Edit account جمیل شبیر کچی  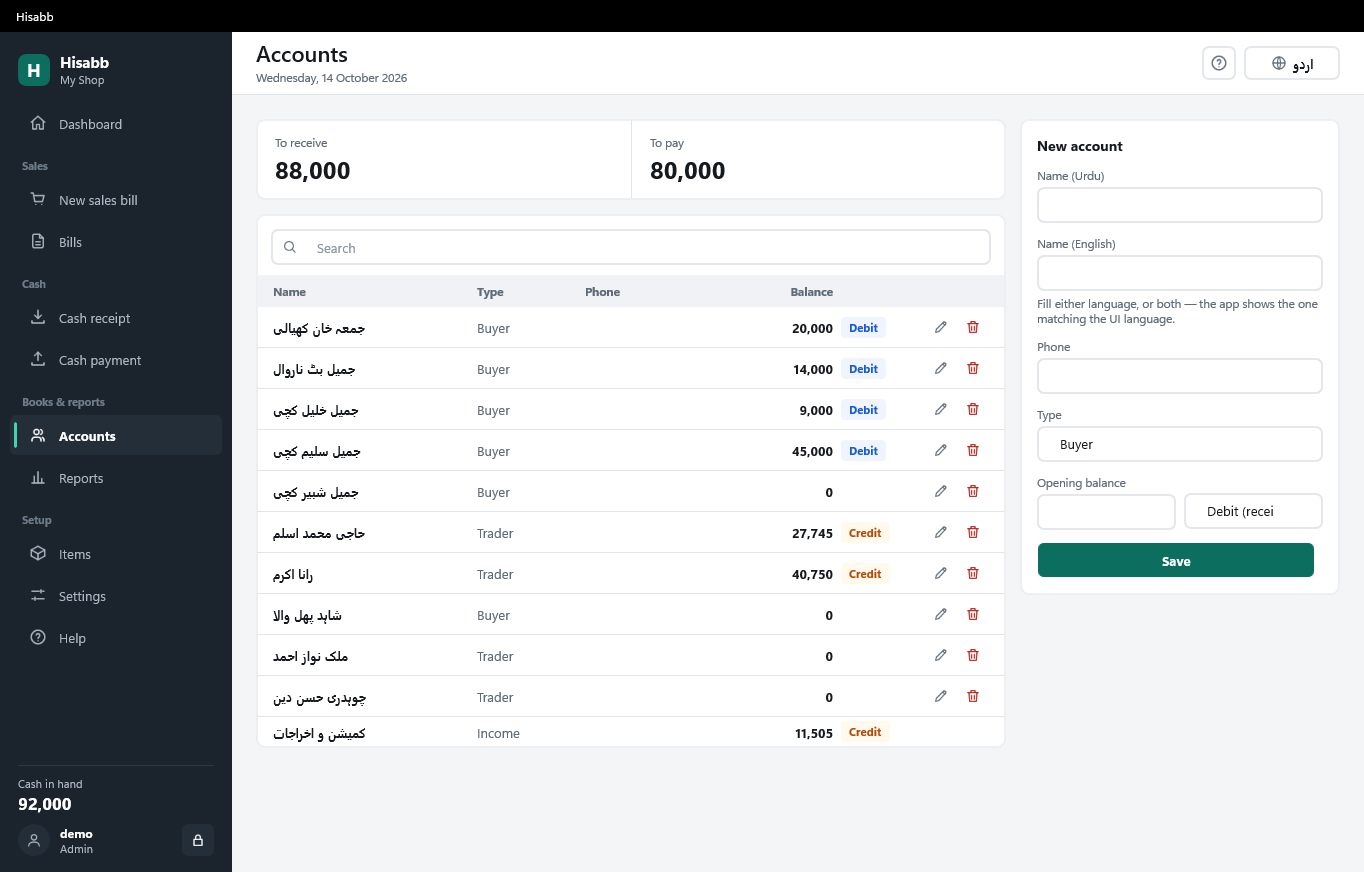[941, 491]
